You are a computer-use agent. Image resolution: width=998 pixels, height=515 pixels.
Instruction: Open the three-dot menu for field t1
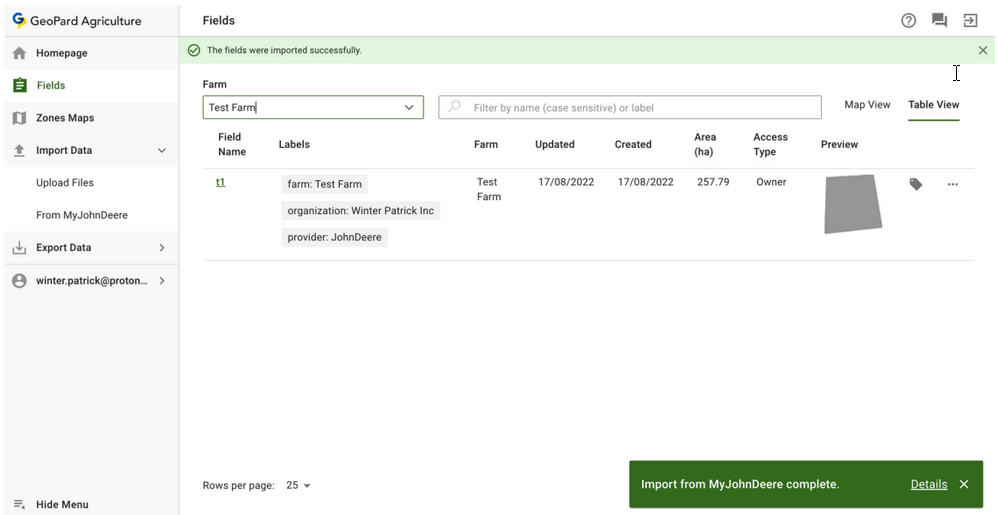coord(952,184)
